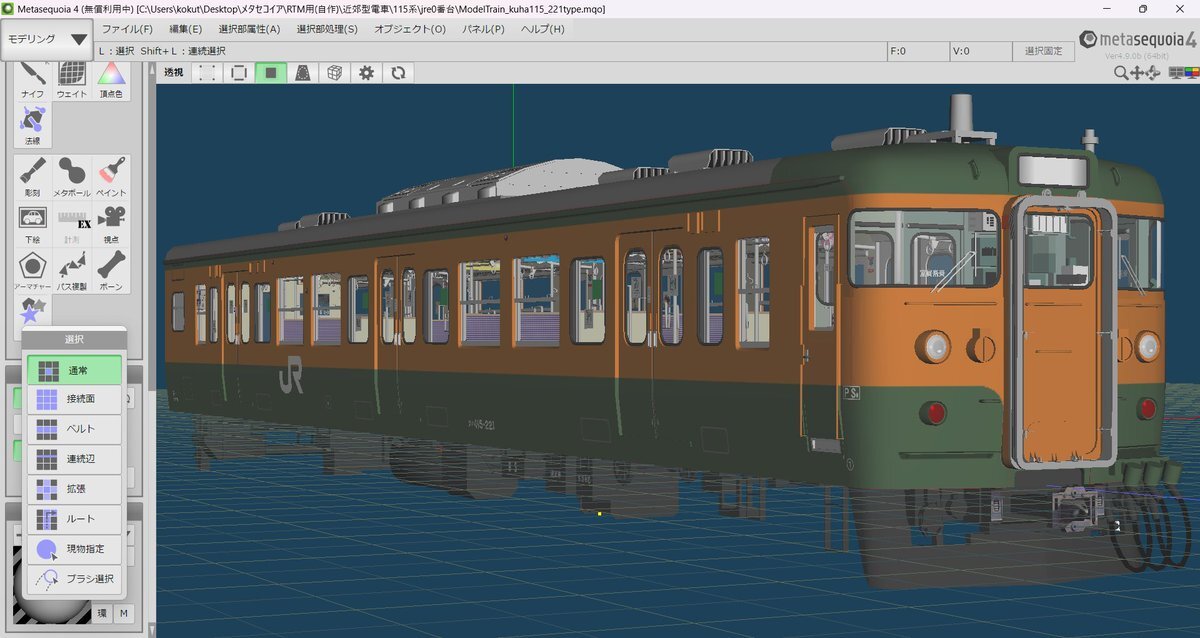Toggle the perspective trapezoid view icon

(x=302, y=72)
